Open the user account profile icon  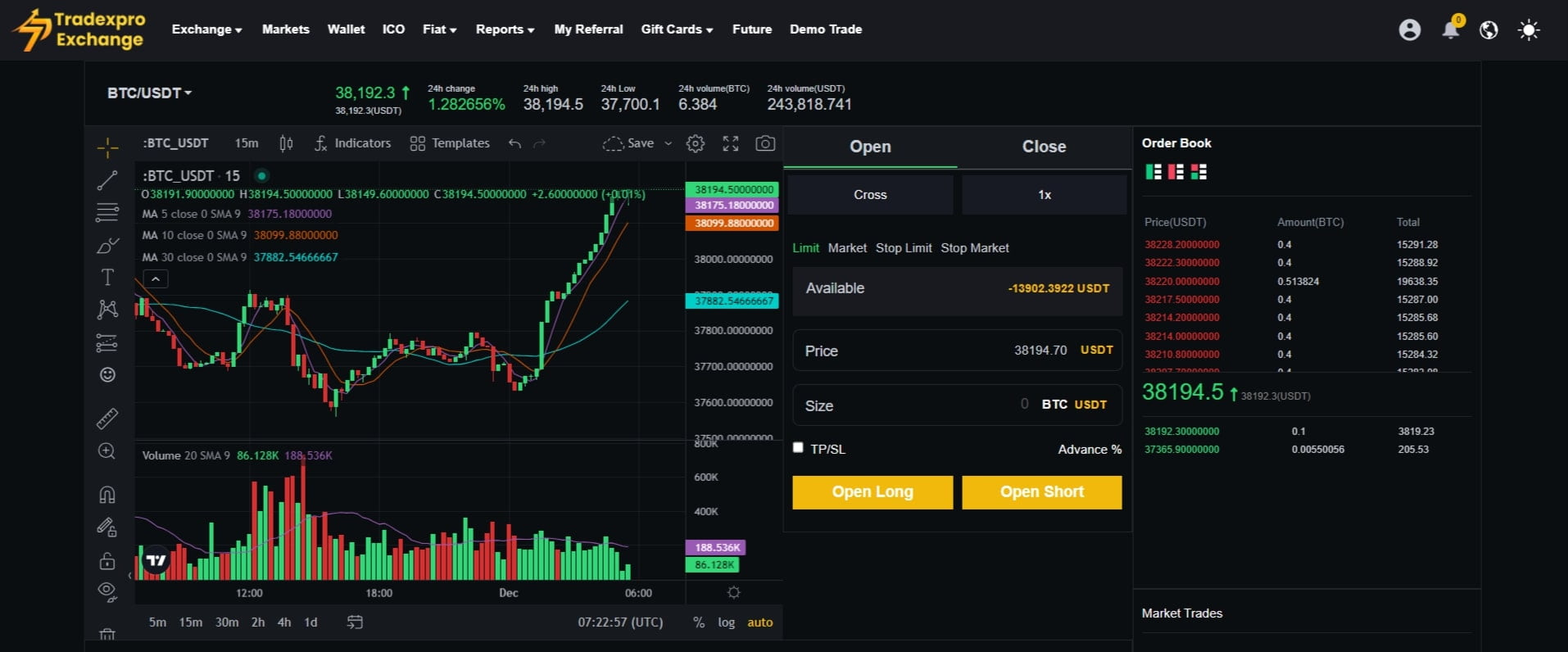click(x=1410, y=30)
